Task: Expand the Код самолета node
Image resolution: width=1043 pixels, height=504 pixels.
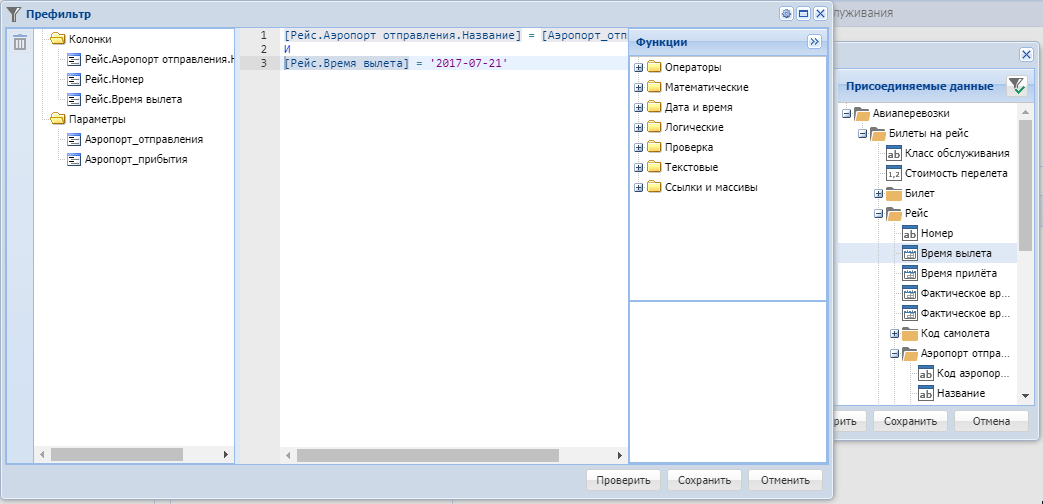Action: [894, 333]
